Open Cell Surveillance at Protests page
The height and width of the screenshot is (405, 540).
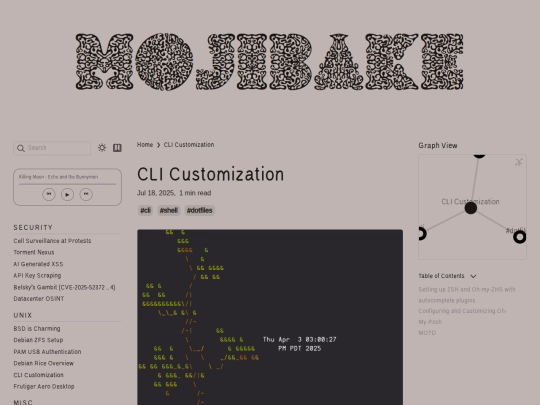(52, 241)
